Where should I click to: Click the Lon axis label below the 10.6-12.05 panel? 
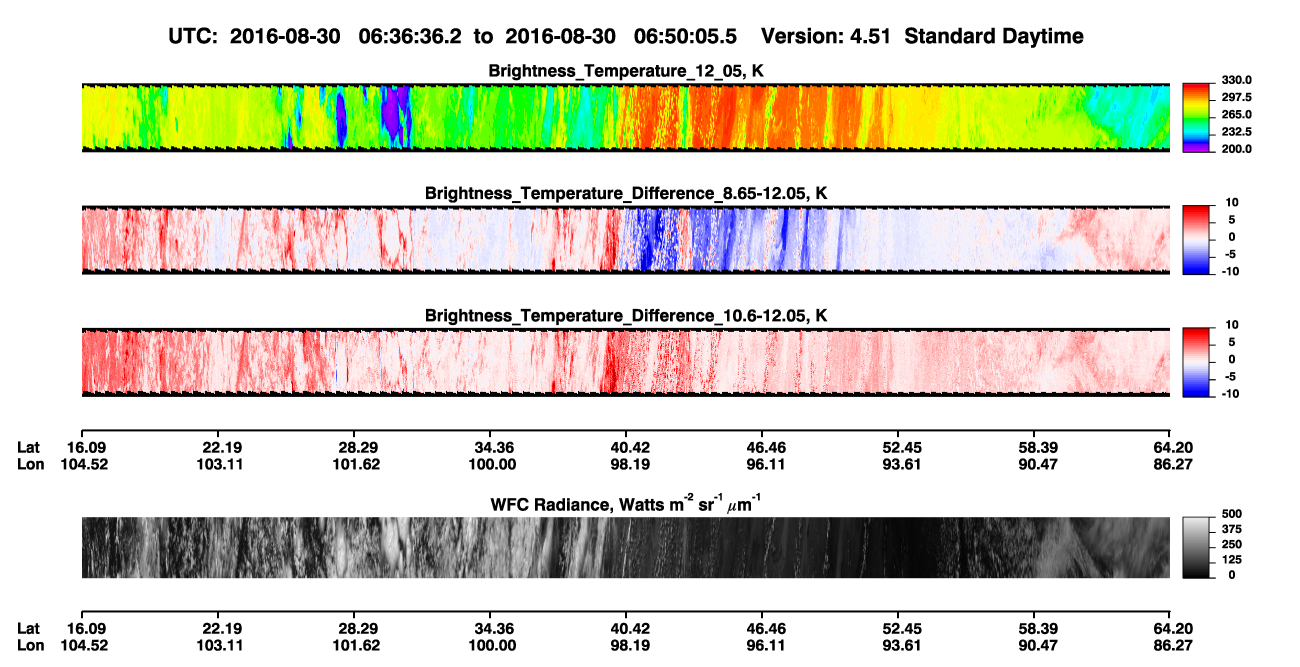coord(30,463)
